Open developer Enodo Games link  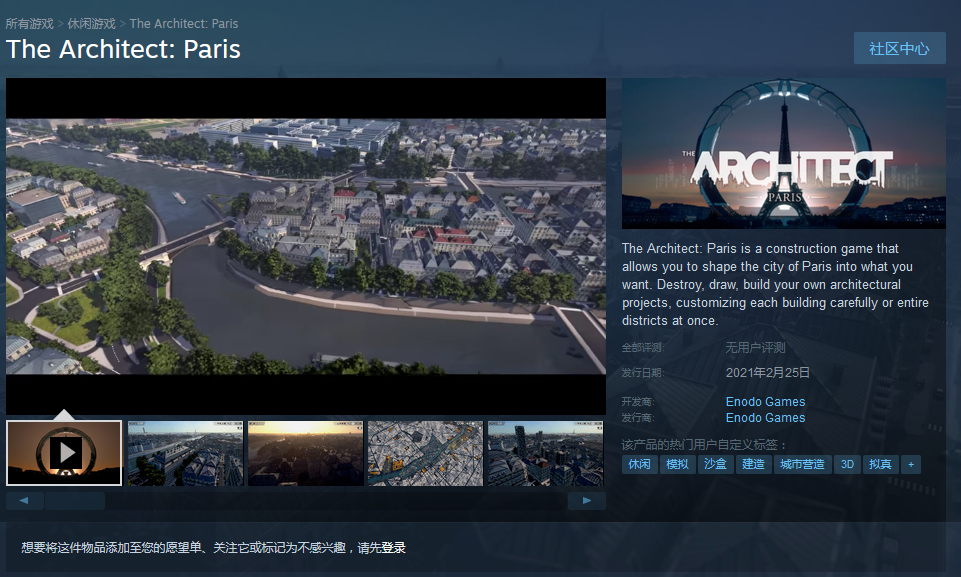[x=765, y=402]
